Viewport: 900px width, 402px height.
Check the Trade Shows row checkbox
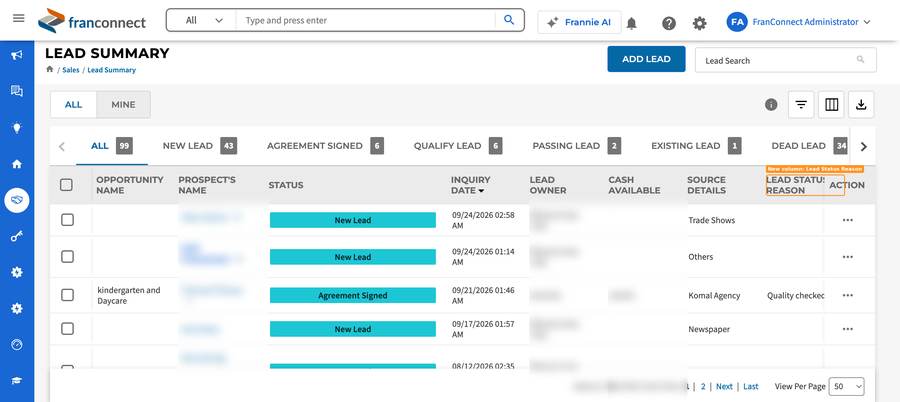coord(68,220)
